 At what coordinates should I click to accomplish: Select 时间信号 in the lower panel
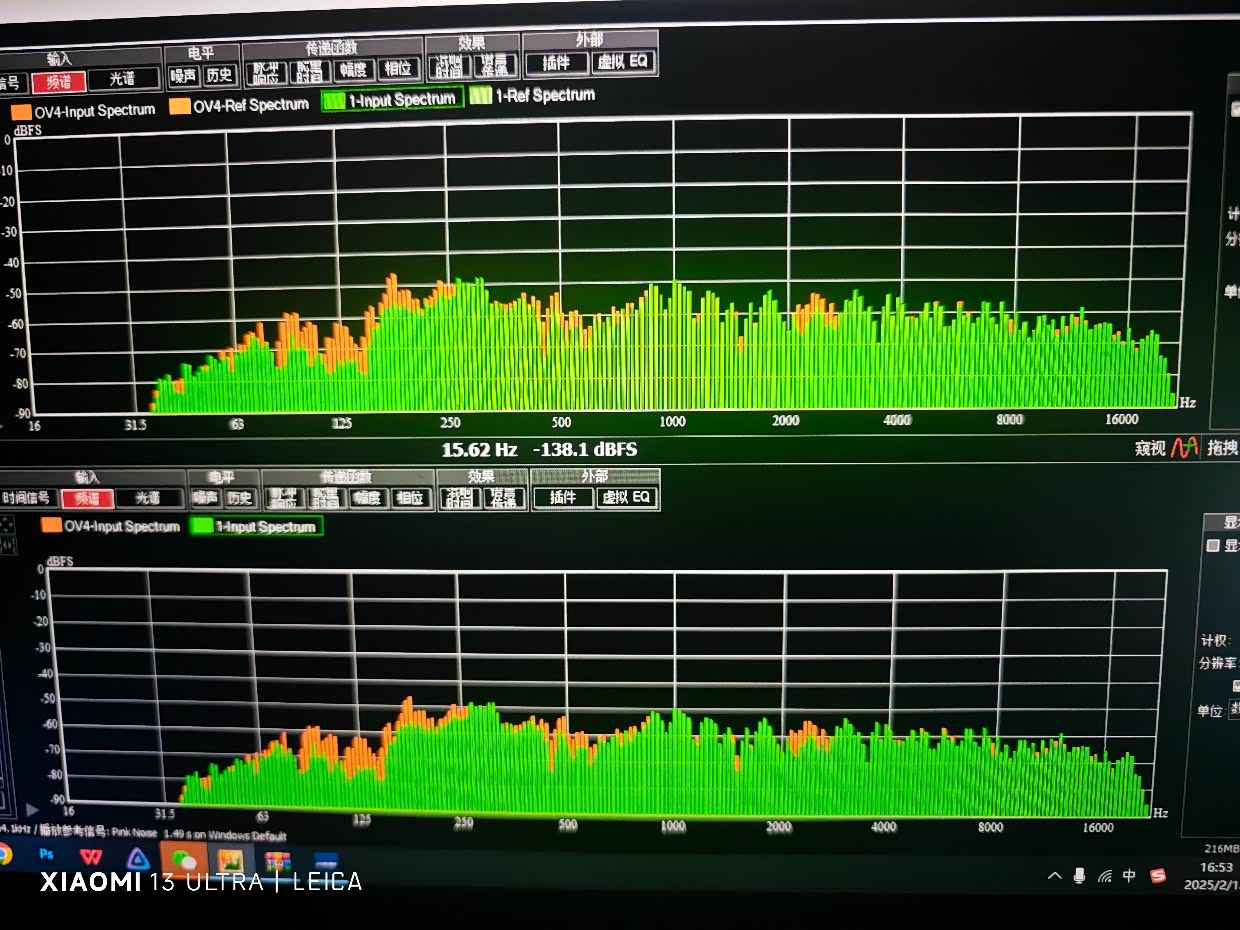tap(26, 498)
